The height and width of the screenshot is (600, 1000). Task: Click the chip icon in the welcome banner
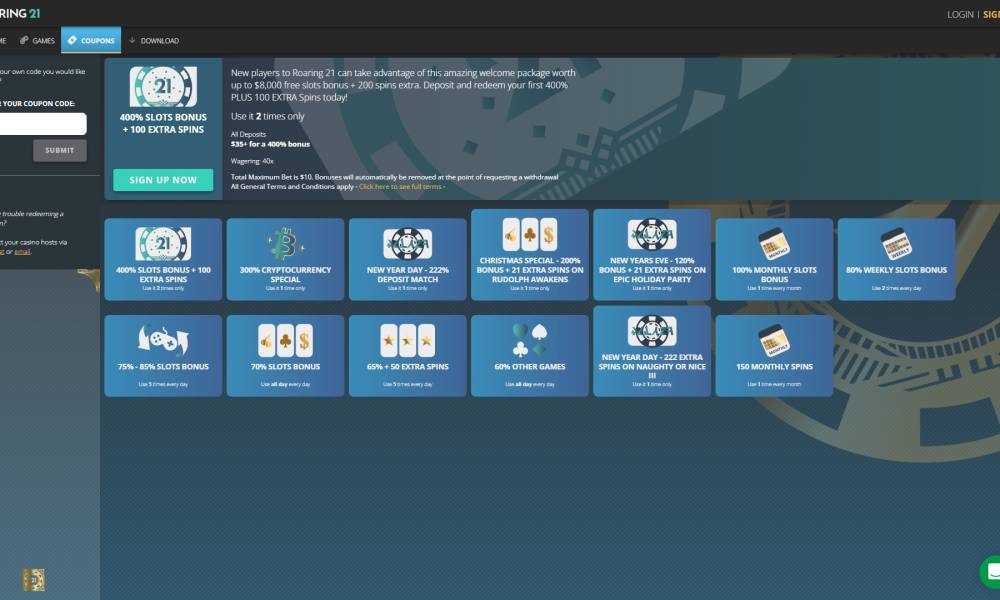click(163, 87)
